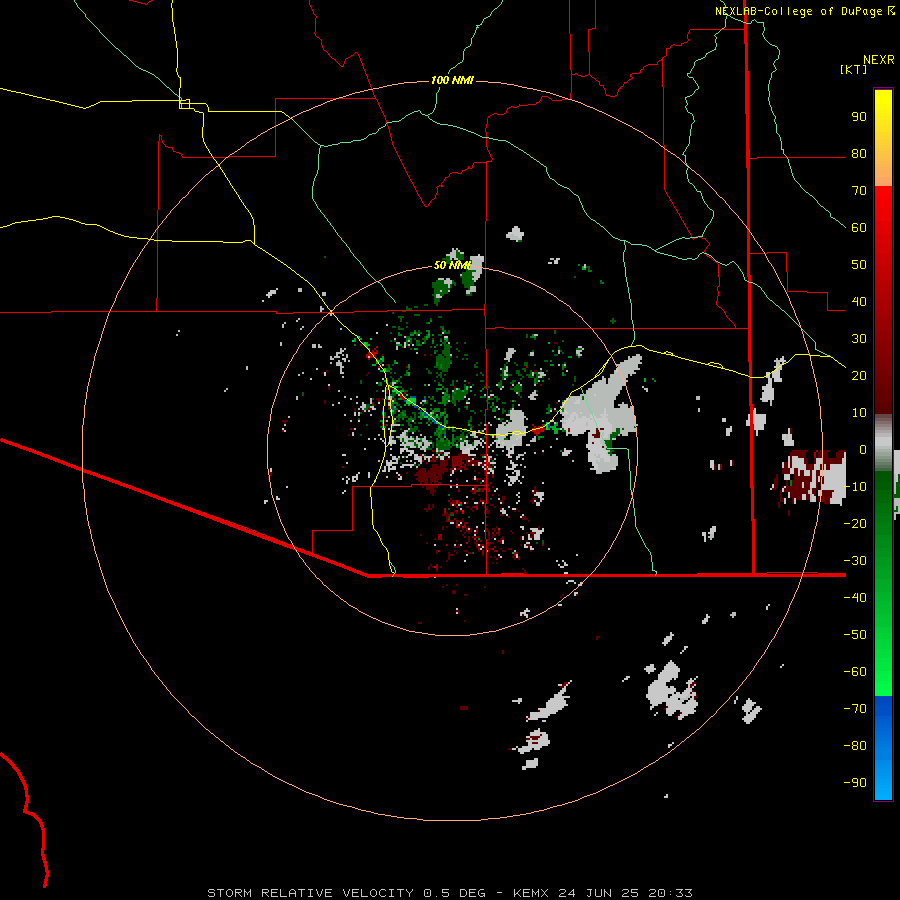Click the NEXLAB-College of DuPage label
This screenshot has height=900, width=900.
pyautogui.click(x=798, y=11)
